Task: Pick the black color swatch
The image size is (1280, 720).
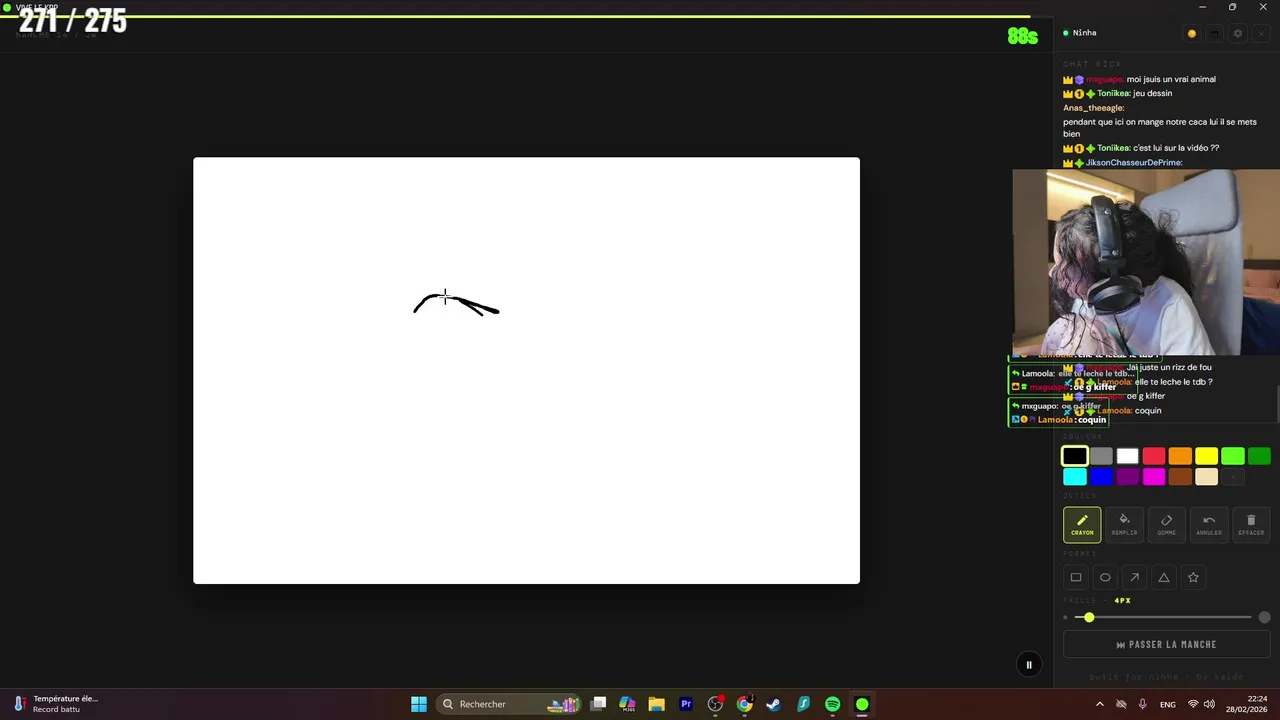Action: point(1075,456)
